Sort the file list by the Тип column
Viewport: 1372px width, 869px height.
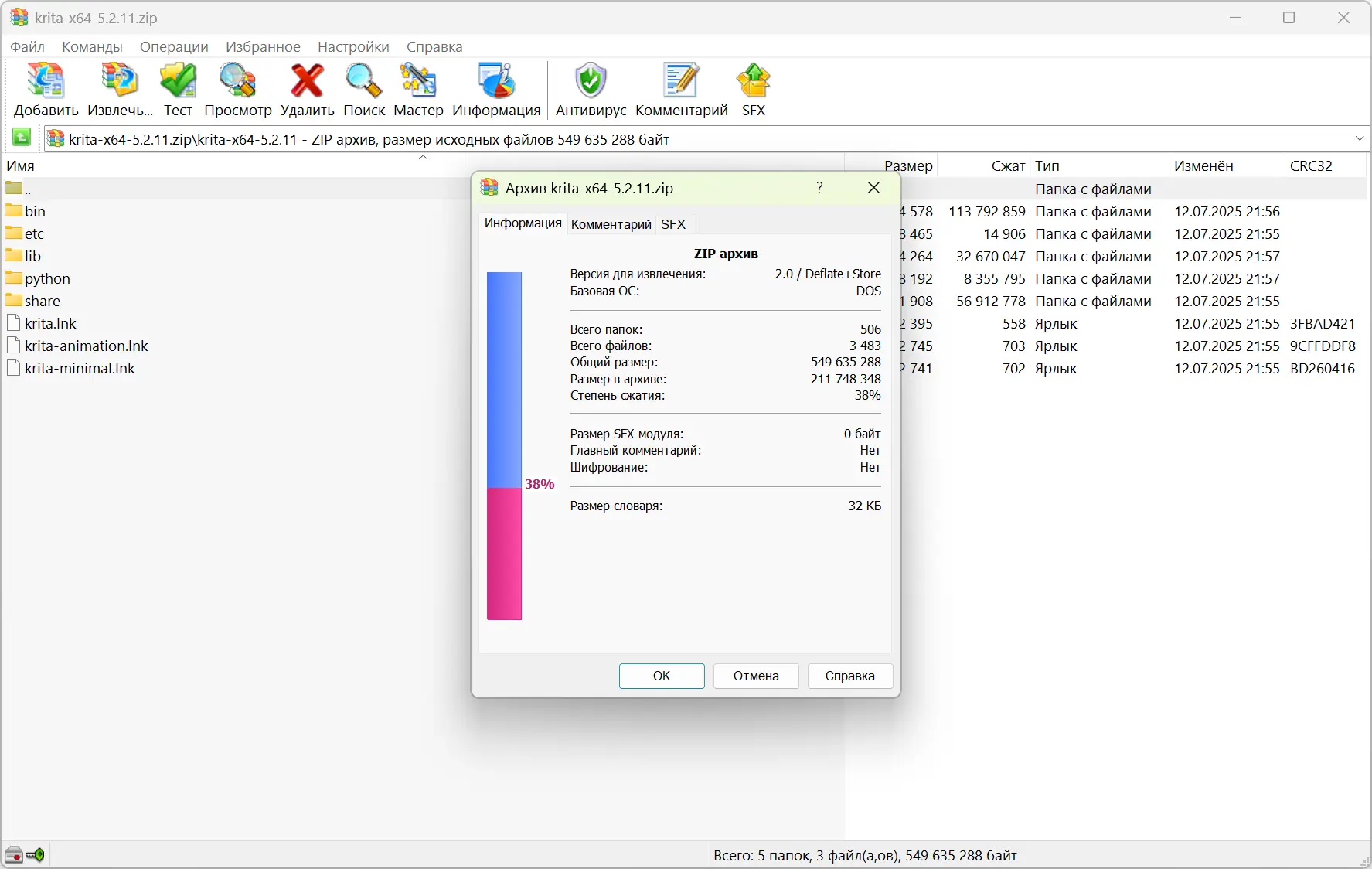pos(1098,165)
